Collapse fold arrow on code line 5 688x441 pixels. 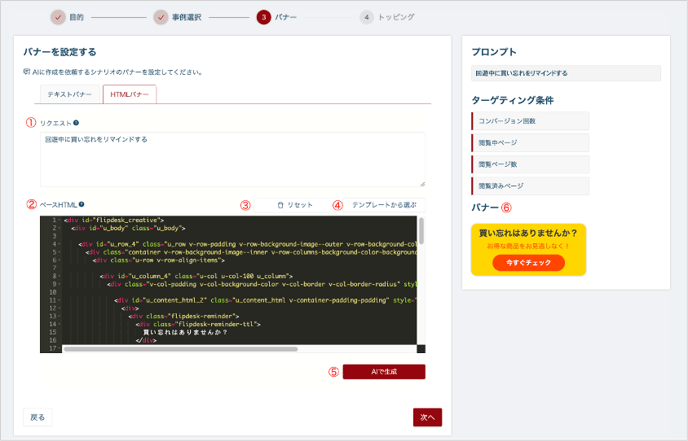pyautogui.click(x=60, y=252)
